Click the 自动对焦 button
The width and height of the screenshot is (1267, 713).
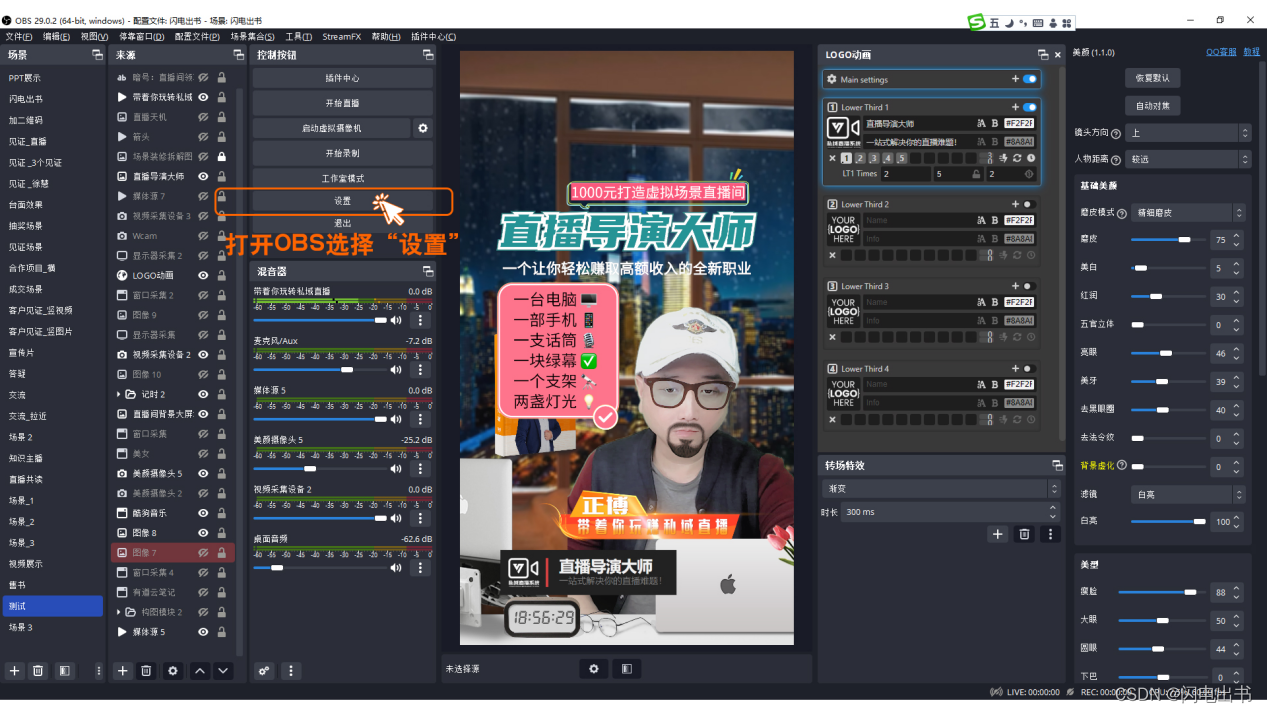point(1152,105)
